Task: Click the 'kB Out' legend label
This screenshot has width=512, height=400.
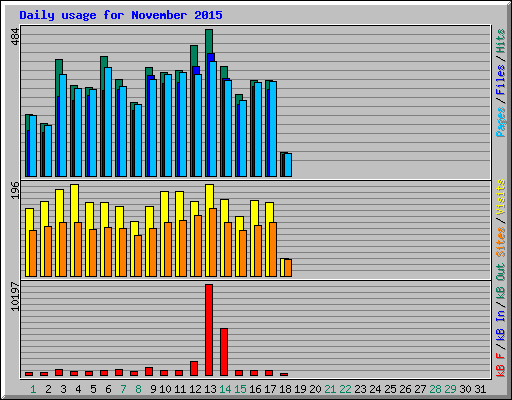Action: point(501,282)
